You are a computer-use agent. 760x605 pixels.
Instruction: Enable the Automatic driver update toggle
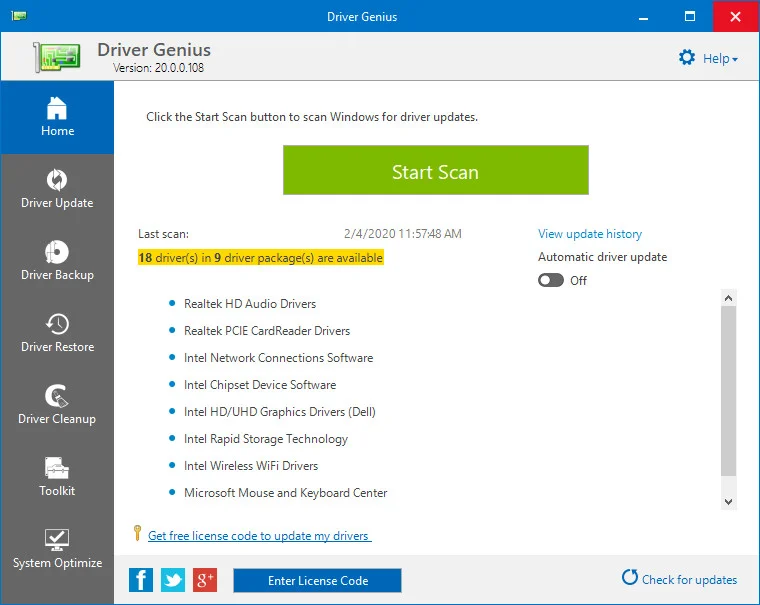coord(551,281)
